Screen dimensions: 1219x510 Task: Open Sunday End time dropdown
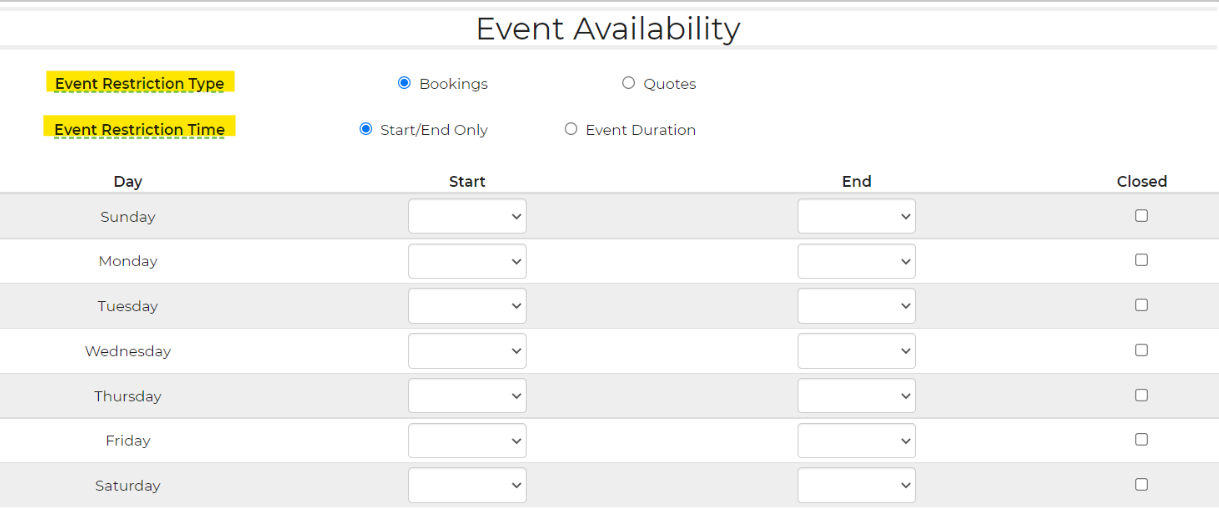(856, 216)
